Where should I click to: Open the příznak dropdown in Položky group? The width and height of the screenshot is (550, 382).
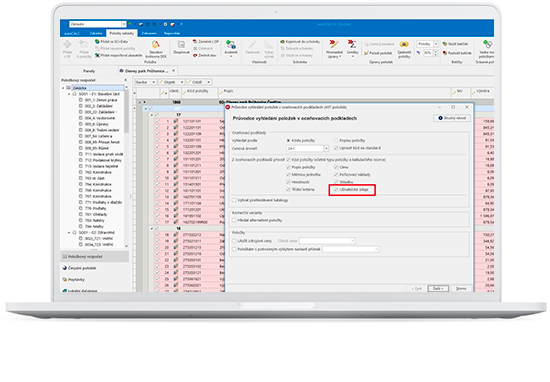tap(377, 249)
